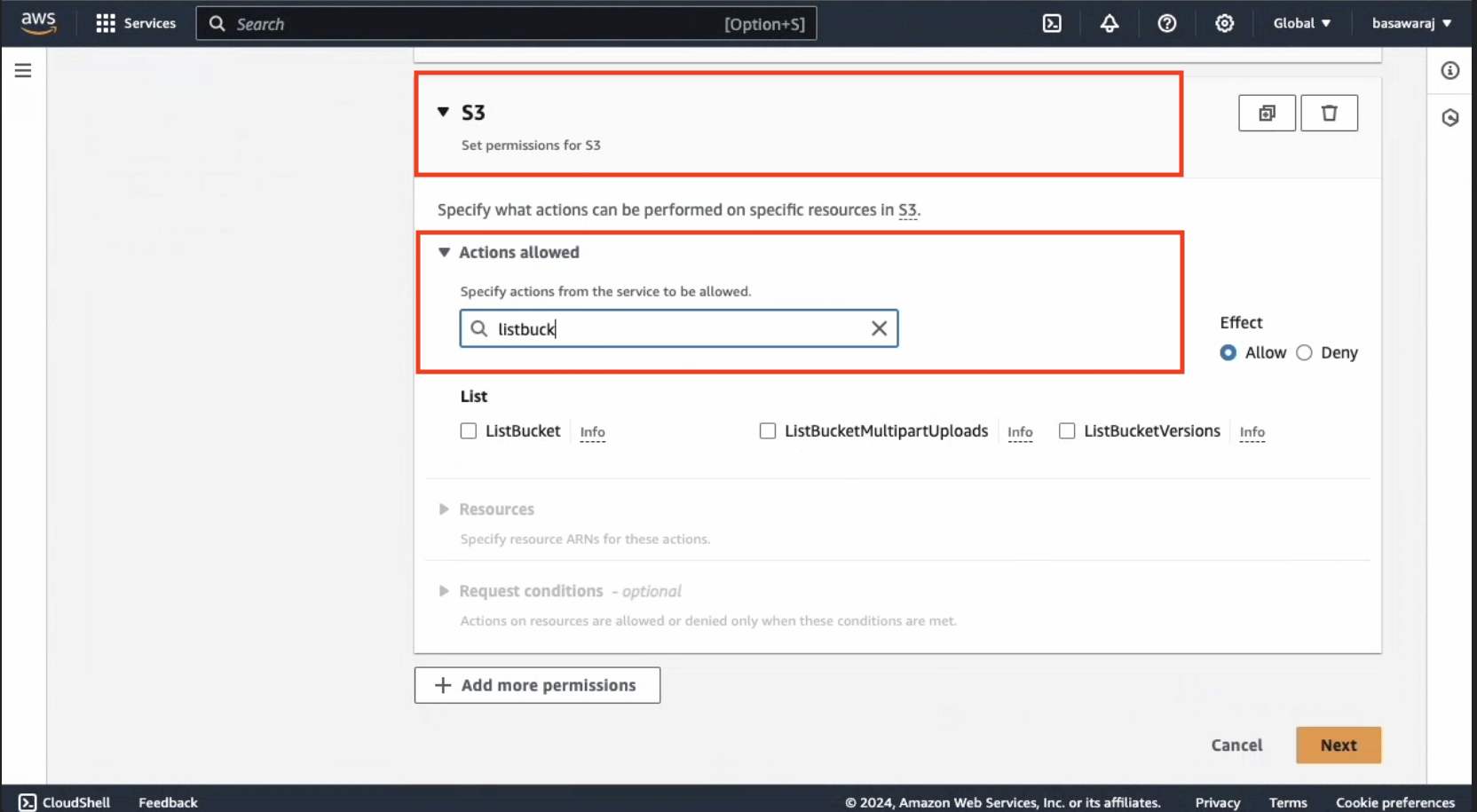Open Cookie preferences

pyautogui.click(x=1395, y=802)
